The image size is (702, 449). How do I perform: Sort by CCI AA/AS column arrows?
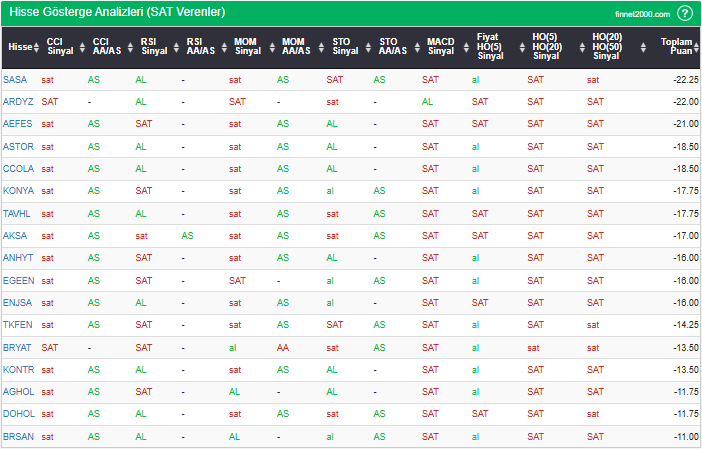pos(130,47)
